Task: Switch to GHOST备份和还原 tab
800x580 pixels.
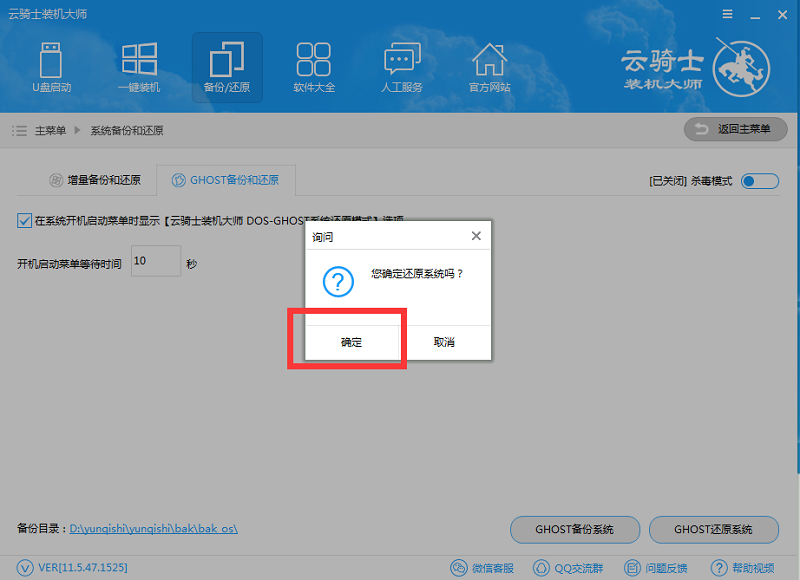Action: coord(226,180)
